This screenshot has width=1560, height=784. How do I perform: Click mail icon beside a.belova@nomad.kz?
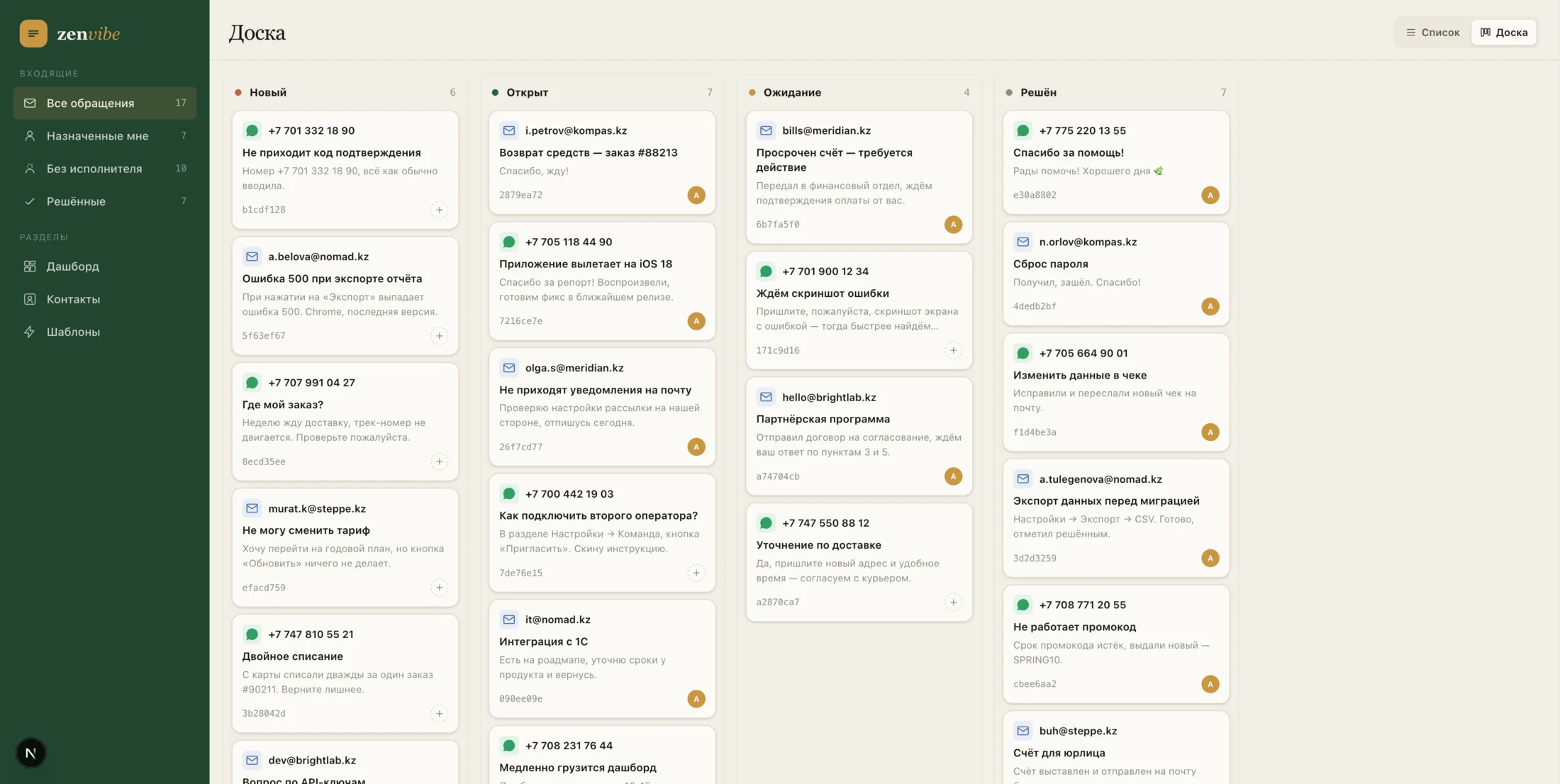252,257
